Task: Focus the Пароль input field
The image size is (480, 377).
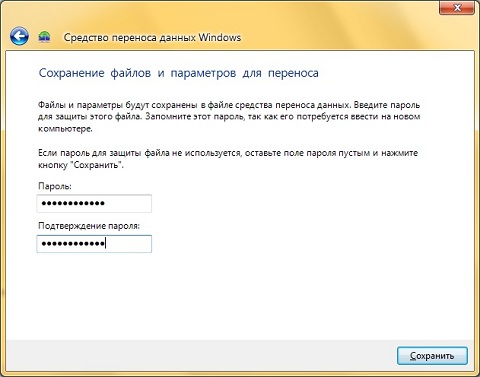Action: [94, 203]
